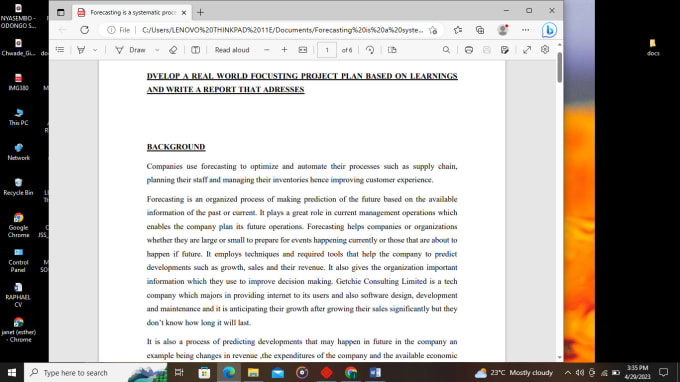Select the Erase tool
680x382 pixels.
click(173, 50)
